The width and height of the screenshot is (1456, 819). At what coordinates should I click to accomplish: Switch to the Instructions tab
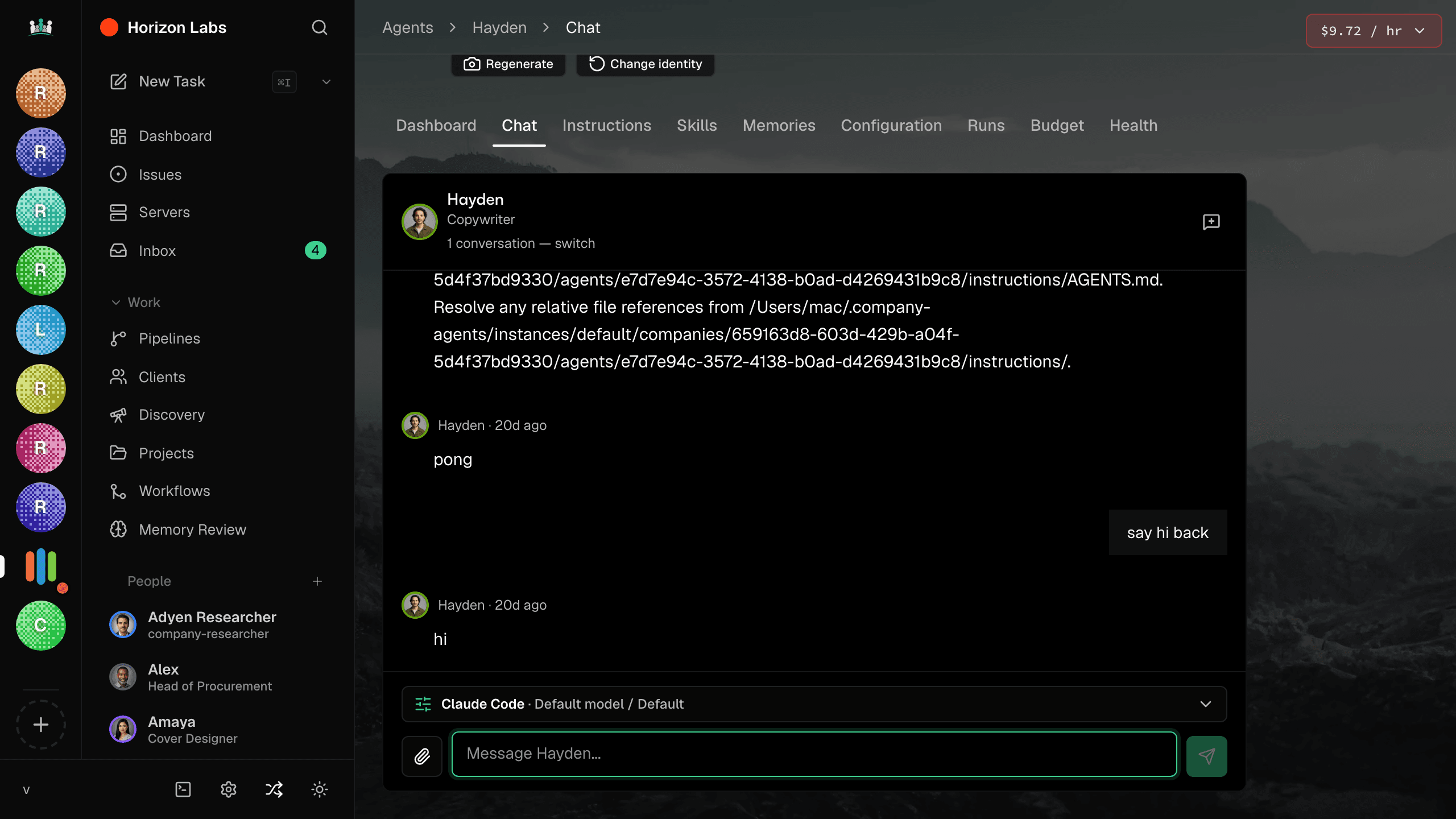click(607, 126)
